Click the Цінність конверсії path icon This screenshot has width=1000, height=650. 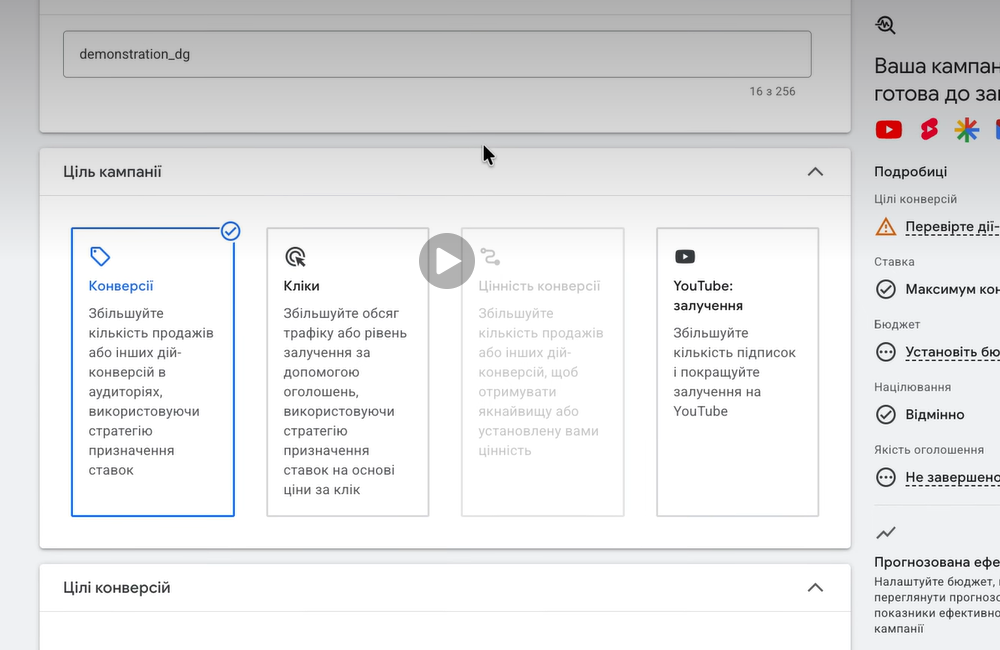pyautogui.click(x=490, y=256)
